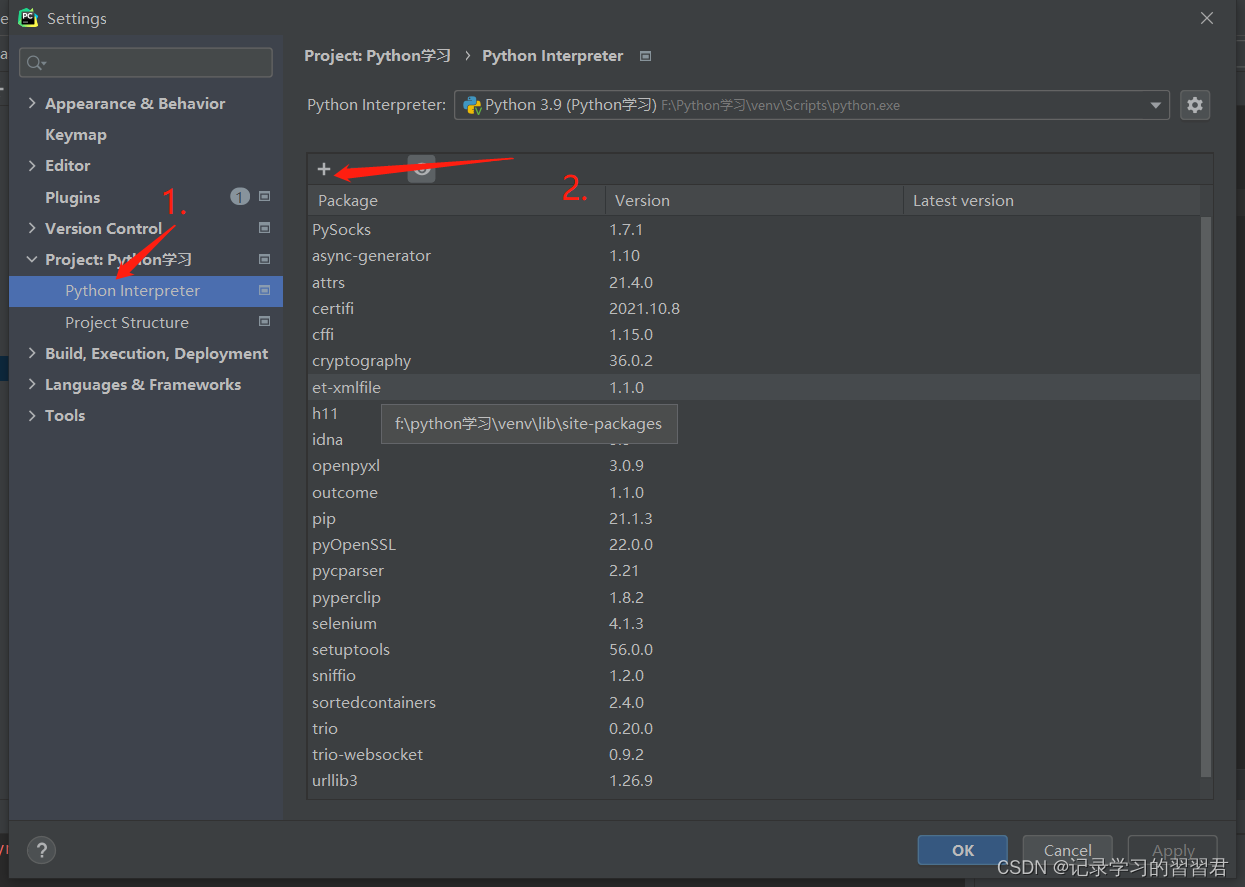Expand the Tools section
This screenshot has width=1245, height=887.
tap(32, 415)
